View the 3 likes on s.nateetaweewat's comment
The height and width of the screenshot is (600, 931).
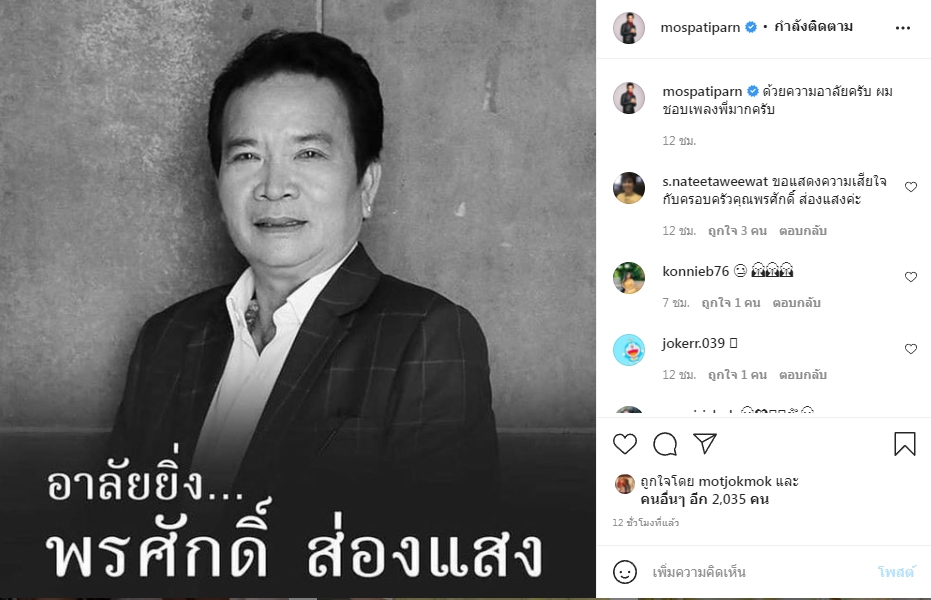point(737,231)
